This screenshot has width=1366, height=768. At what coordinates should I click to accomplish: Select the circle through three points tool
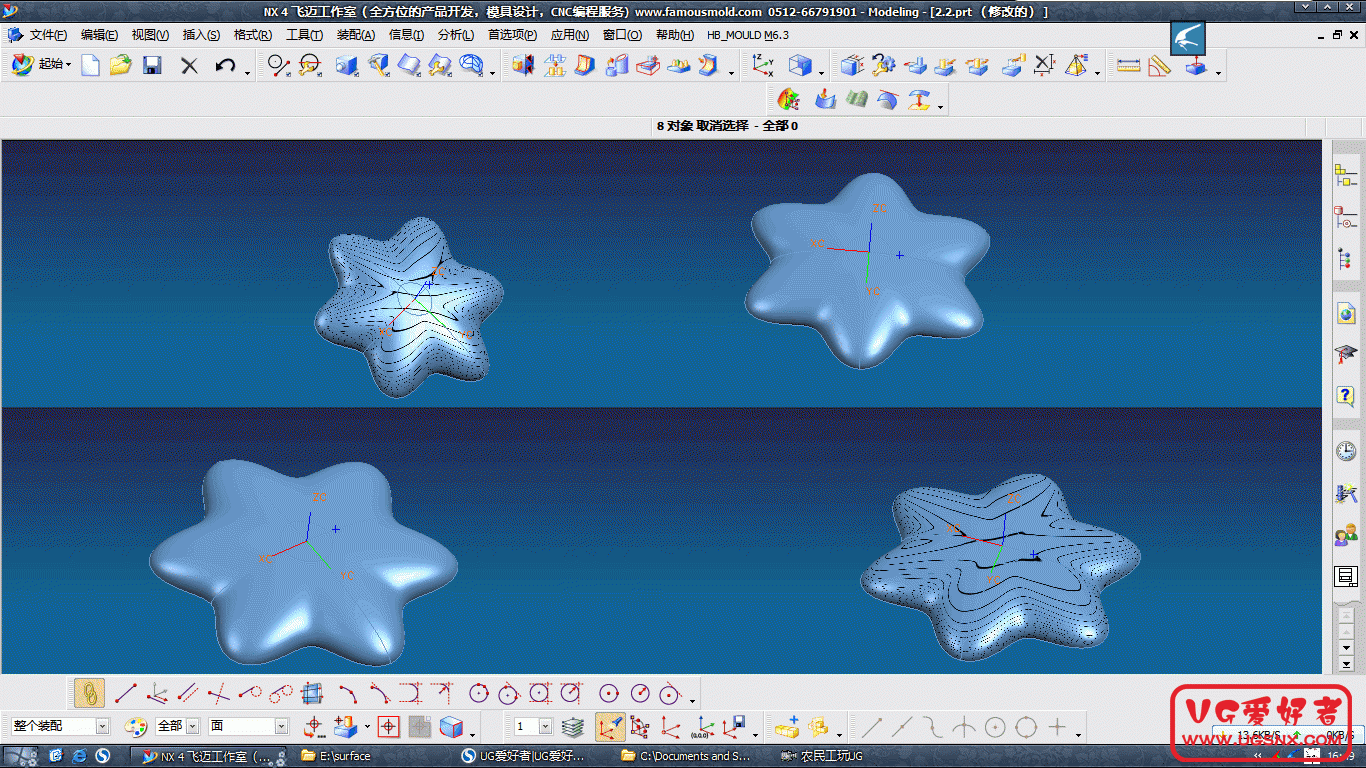point(478,692)
